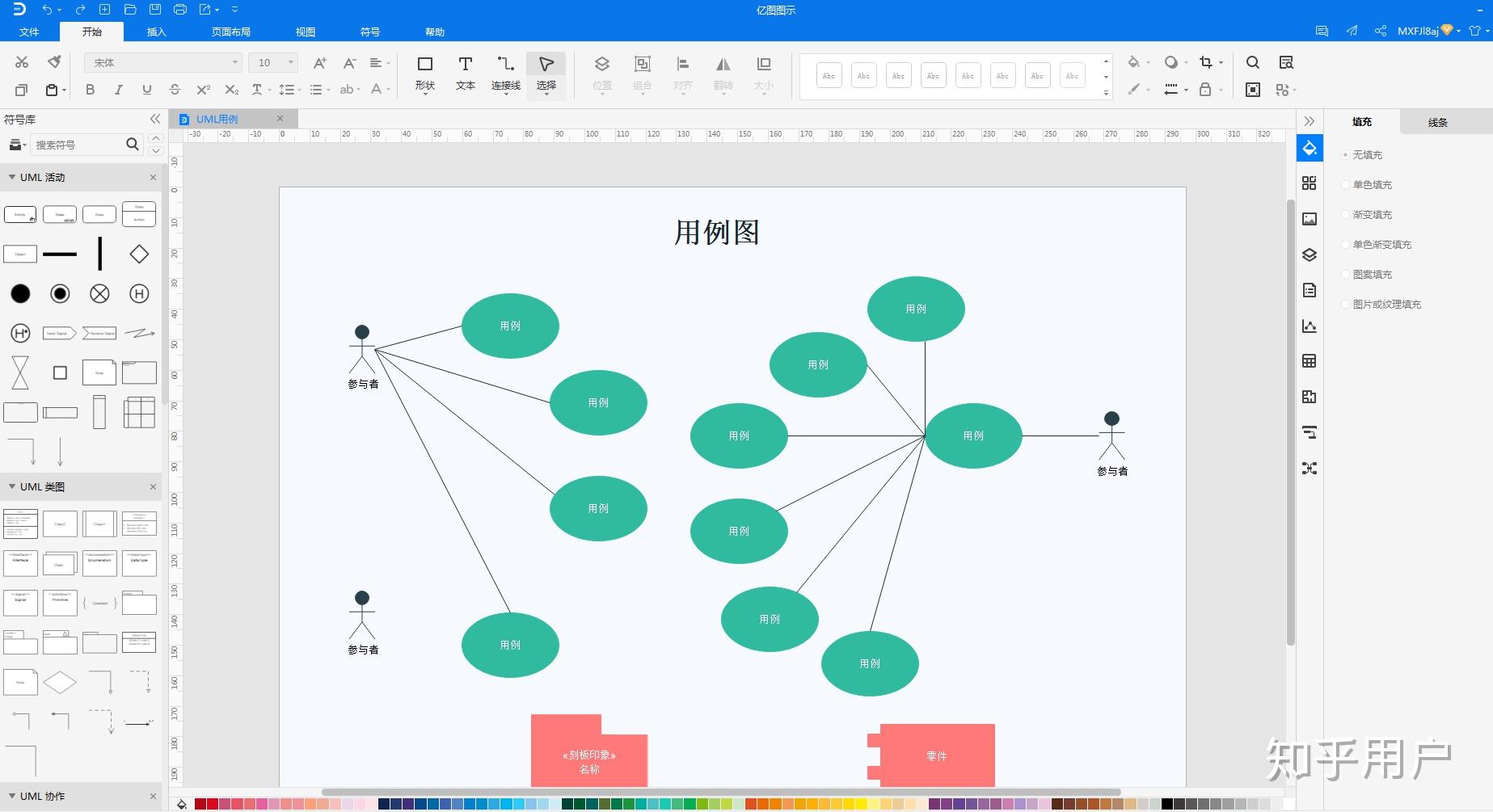The width and height of the screenshot is (1493, 812).
Task: Collapse the symbol library panel
Action: 155,119
